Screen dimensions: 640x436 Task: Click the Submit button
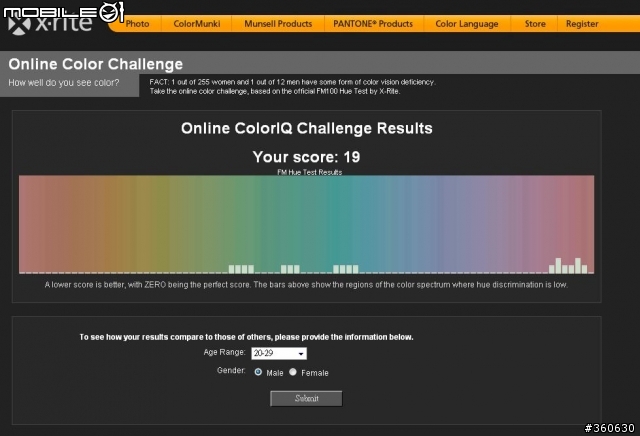click(x=306, y=398)
